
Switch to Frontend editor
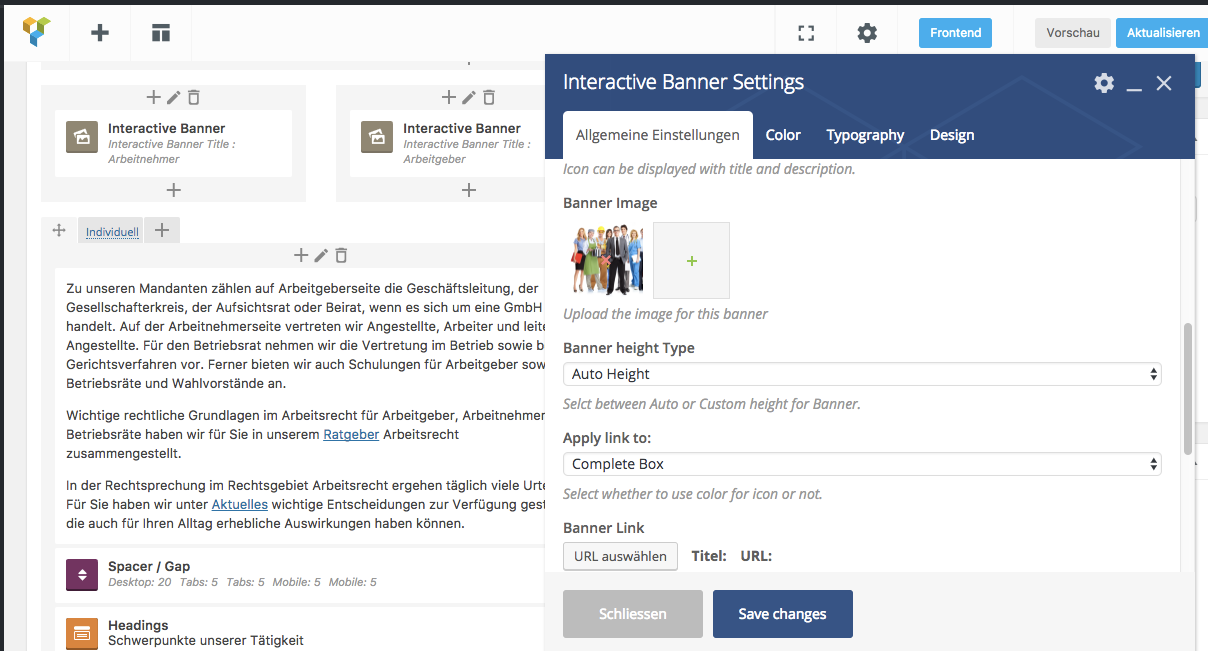pos(955,33)
